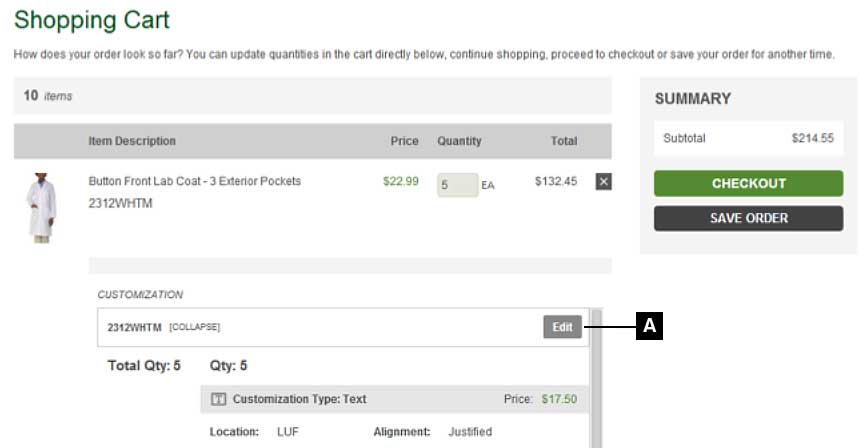This screenshot has width=859, height=448.
Task: Proceed with the green CHECKOUT button
Action: [x=748, y=184]
